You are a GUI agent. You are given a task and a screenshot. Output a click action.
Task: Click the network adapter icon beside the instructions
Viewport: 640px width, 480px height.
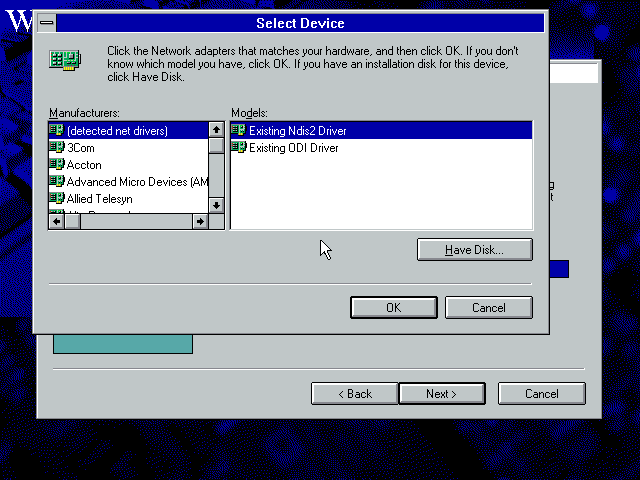point(65,60)
